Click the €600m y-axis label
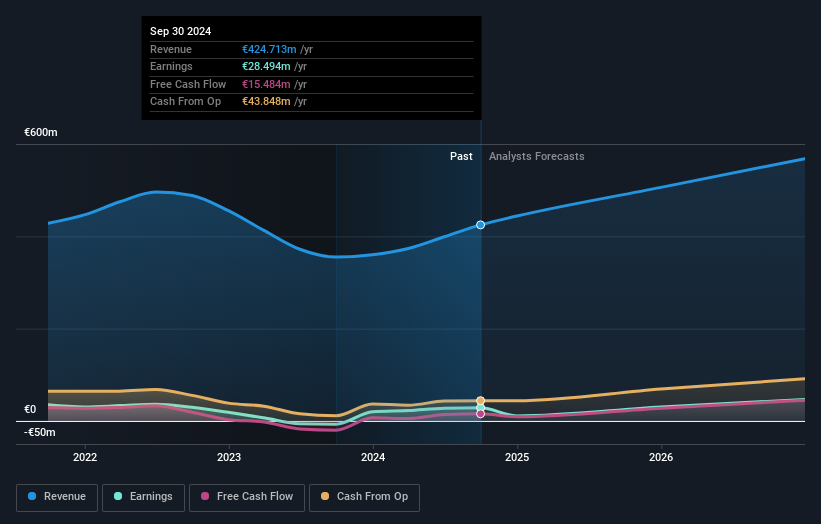Screen dimensions: 821x524 pyautogui.click(x=41, y=132)
